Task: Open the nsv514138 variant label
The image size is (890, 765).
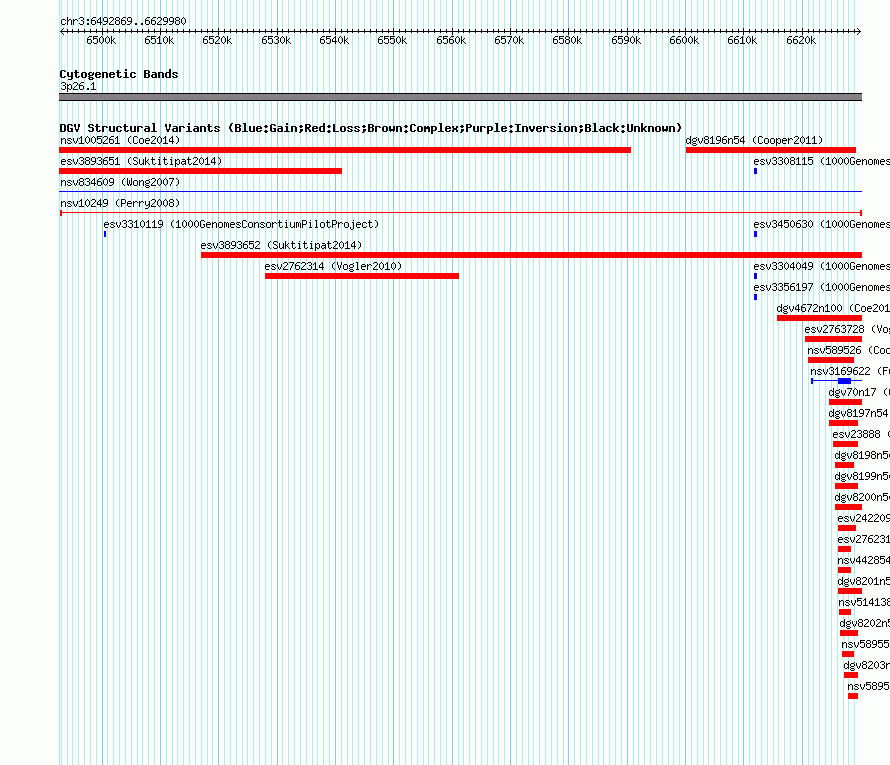Action: pos(864,602)
